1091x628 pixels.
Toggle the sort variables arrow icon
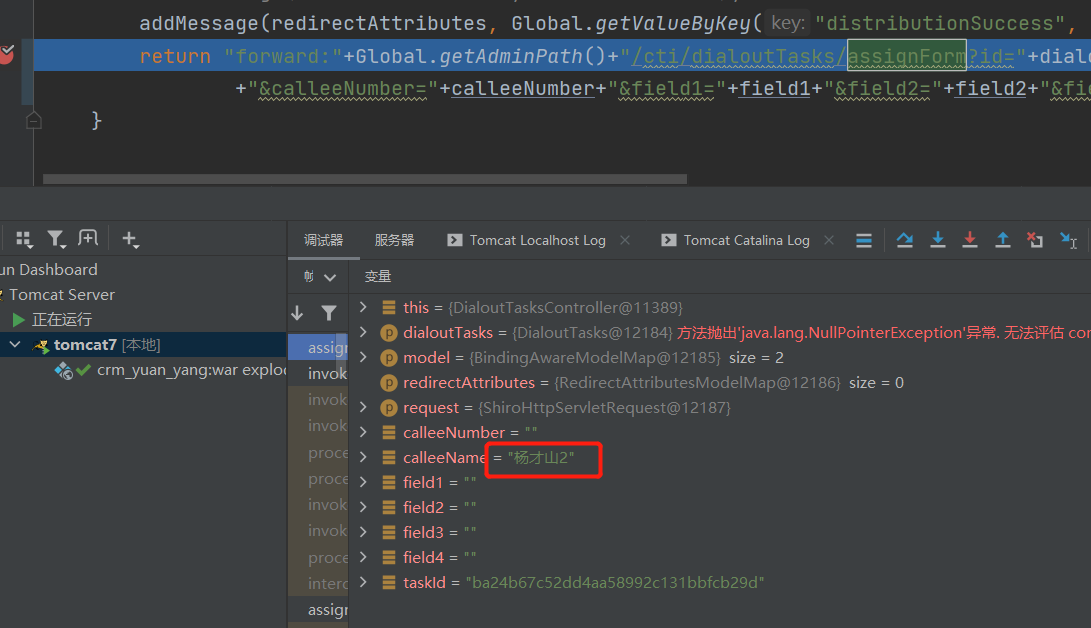[297, 311]
